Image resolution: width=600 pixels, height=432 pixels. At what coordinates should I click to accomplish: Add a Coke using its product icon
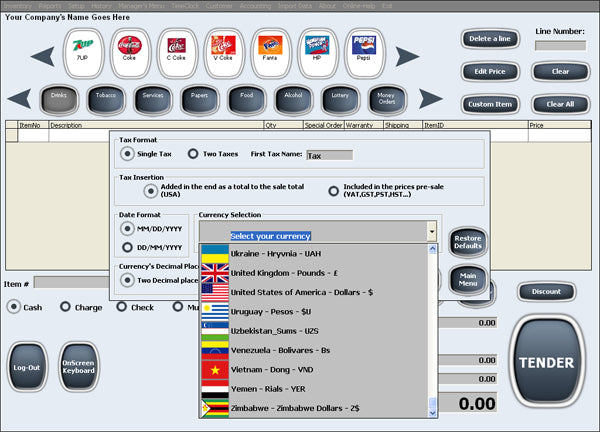click(x=130, y=53)
